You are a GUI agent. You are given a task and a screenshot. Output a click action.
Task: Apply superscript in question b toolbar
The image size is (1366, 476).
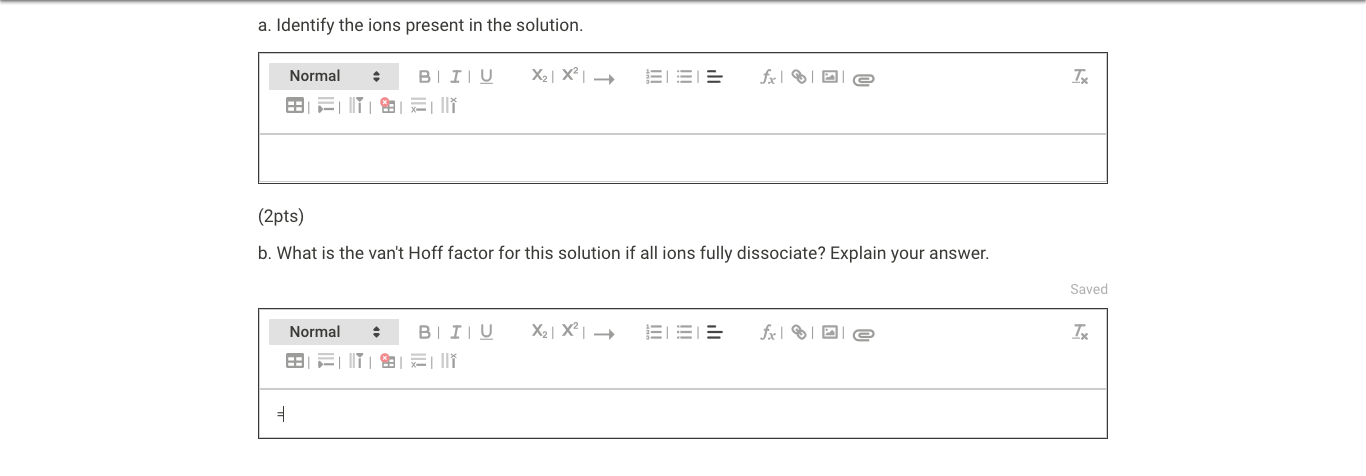[x=570, y=332]
